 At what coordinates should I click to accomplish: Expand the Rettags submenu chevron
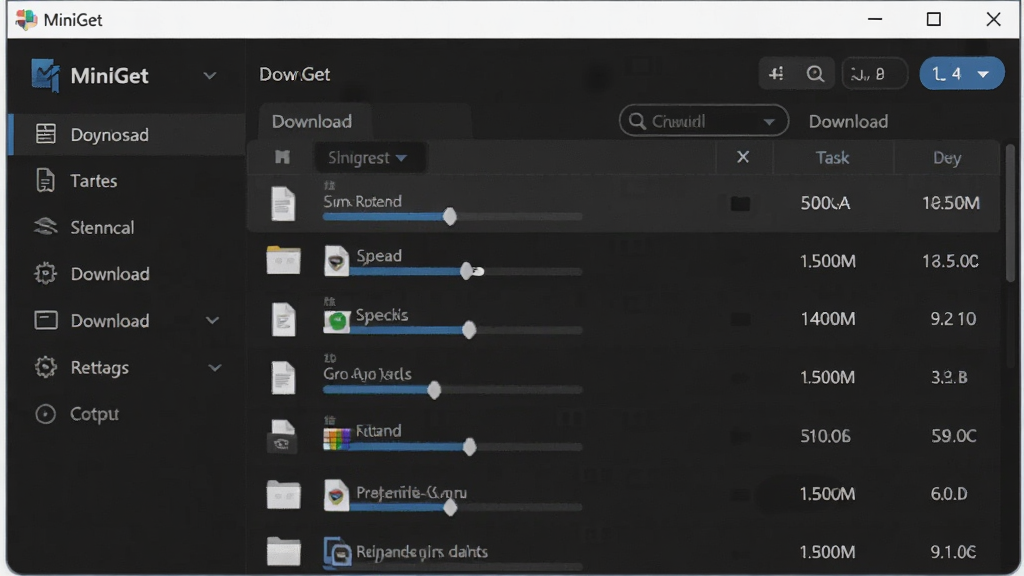214,368
